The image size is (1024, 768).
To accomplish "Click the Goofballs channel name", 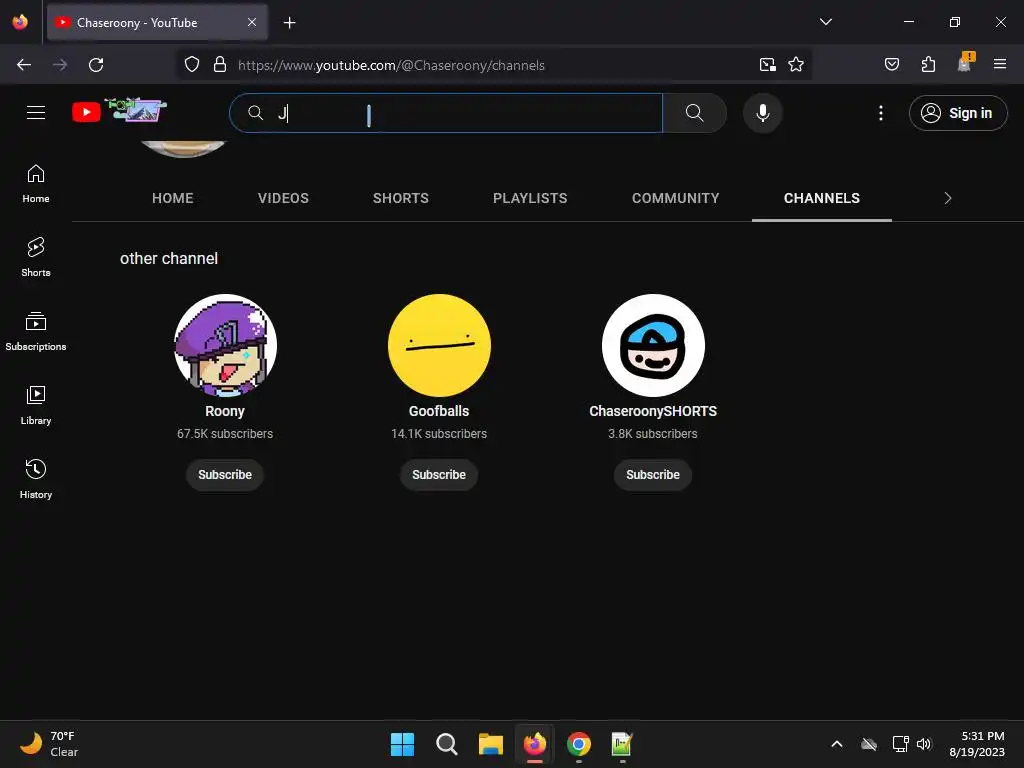I will [x=439, y=411].
